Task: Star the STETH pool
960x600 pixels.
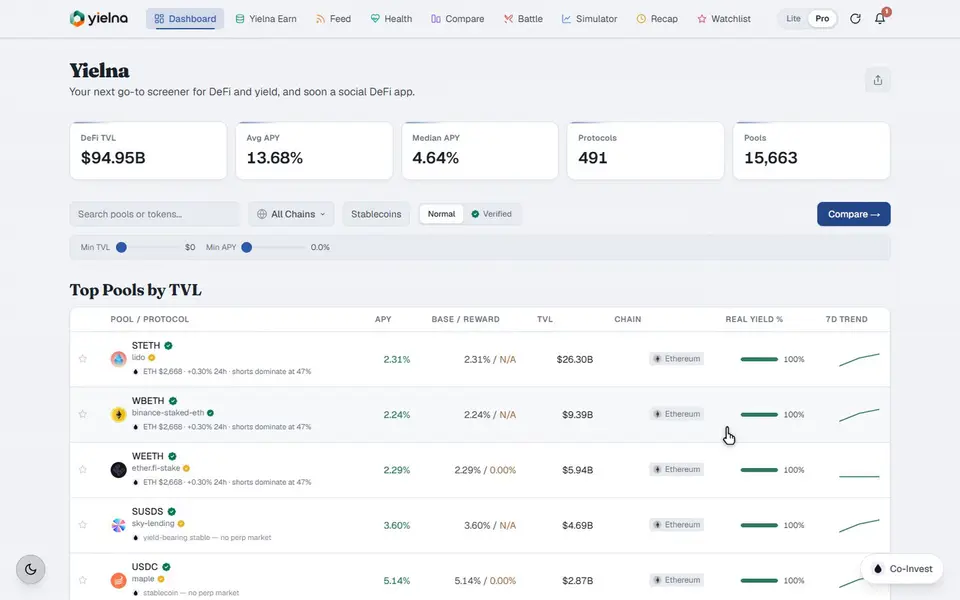Action: pyautogui.click(x=83, y=359)
